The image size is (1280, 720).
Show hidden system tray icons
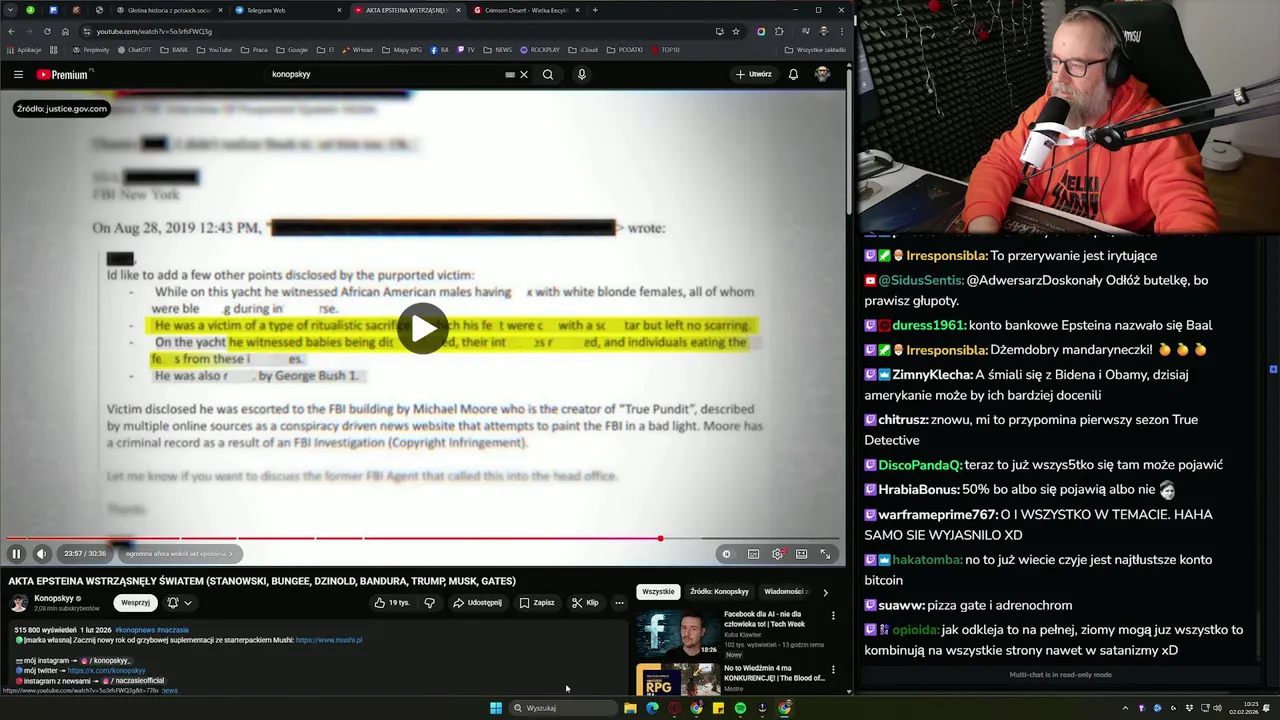pos(1125,708)
